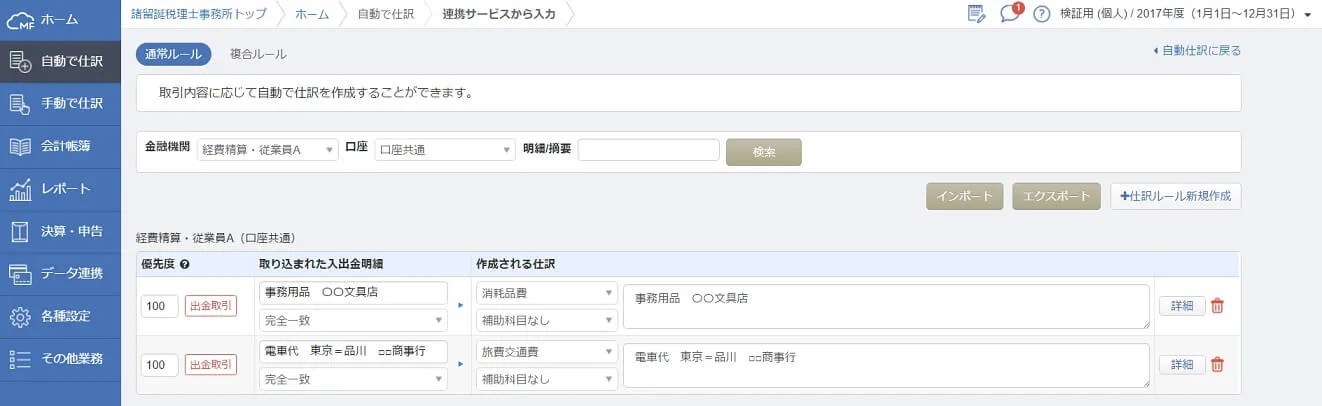Click 自動仕訳に戻る link

pyautogui.click(x=1197, y=50)
